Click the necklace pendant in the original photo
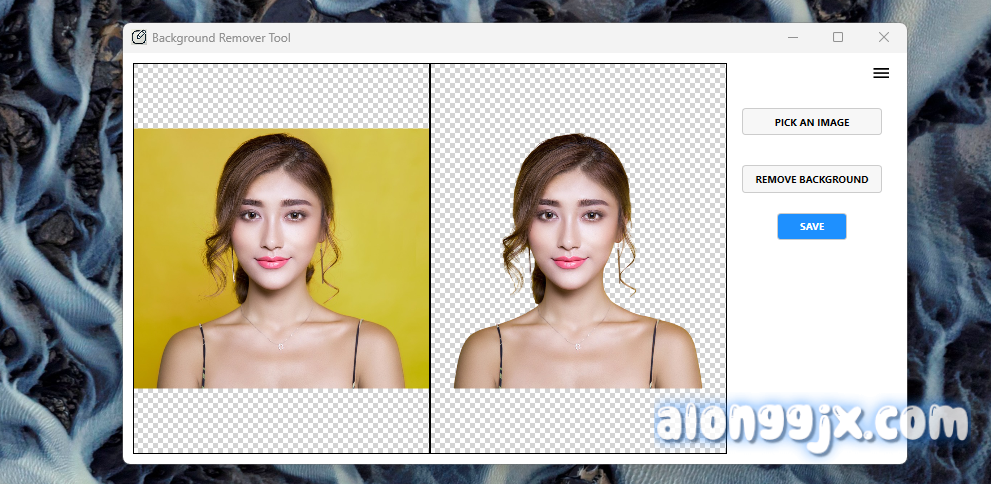 click(282, 346)
